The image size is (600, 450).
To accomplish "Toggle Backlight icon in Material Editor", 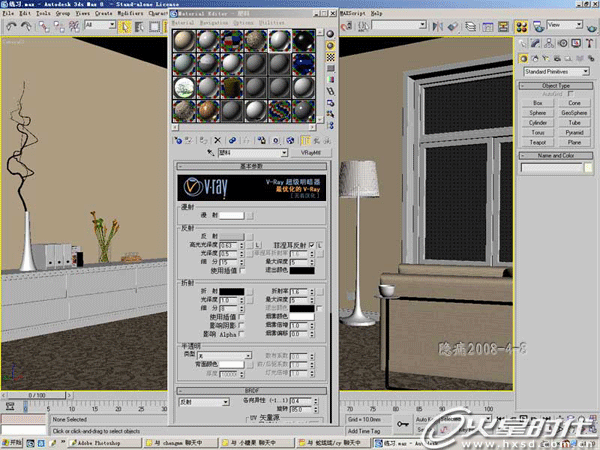I will coord(330,46).
